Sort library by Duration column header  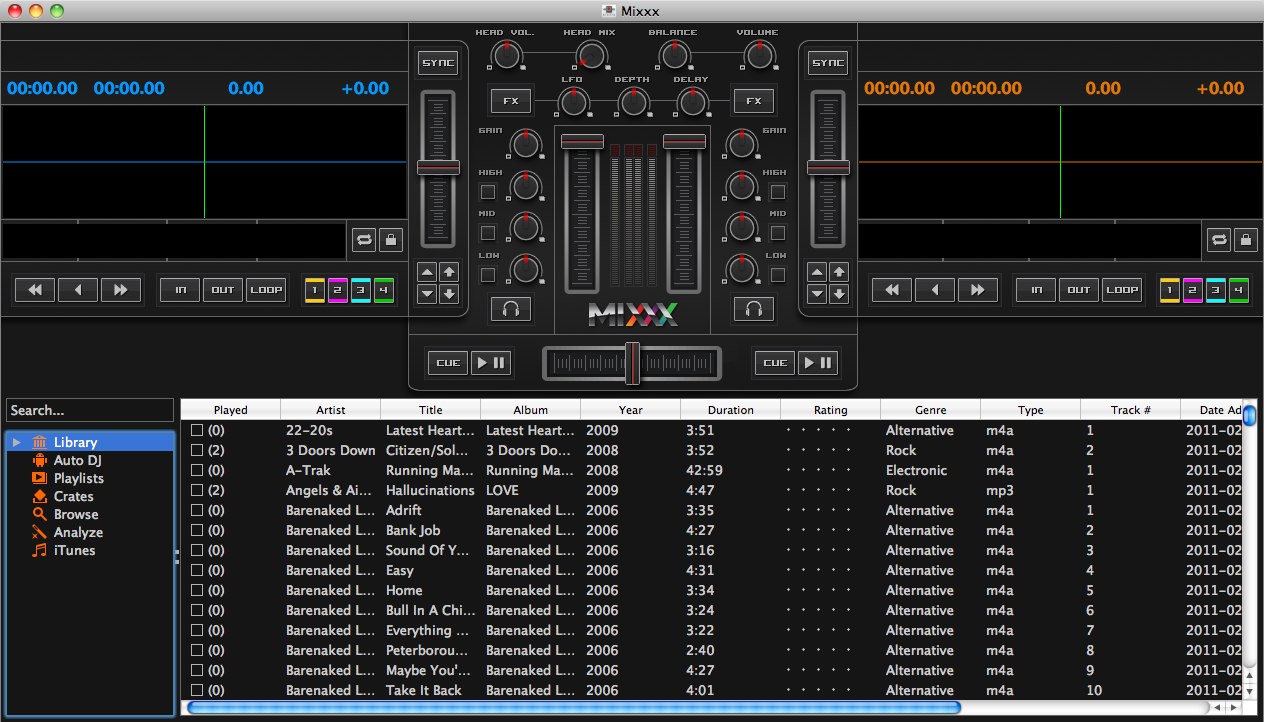click(x=730, y=410)
